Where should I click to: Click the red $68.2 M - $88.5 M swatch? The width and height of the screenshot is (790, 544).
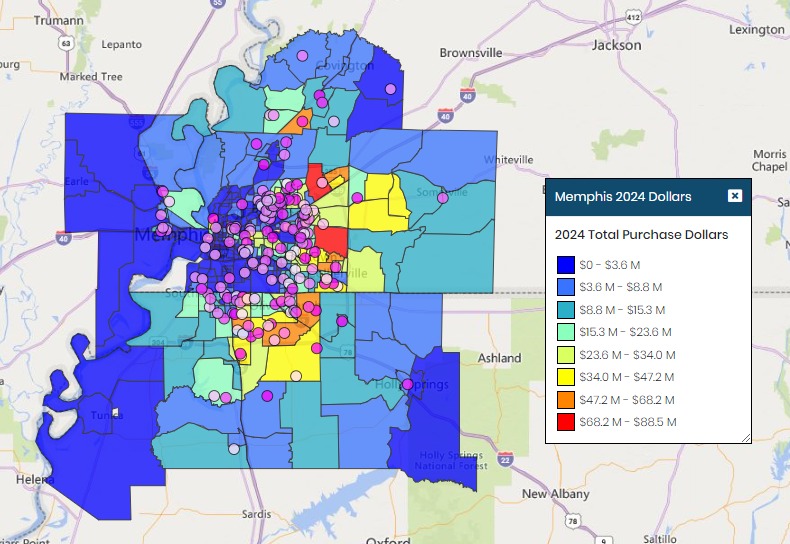tap(566, 422)
